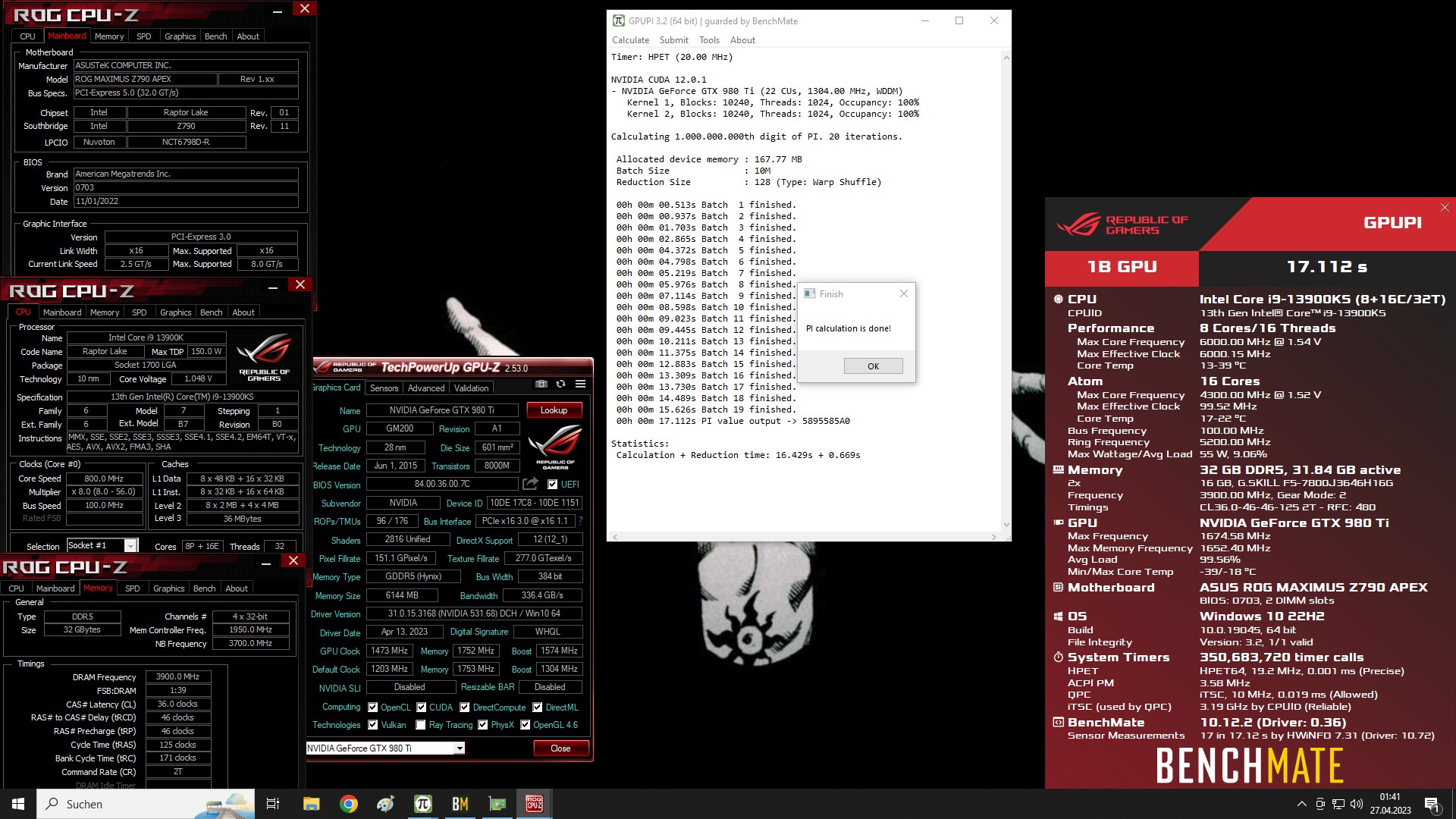Open the About menu in GPUPI
Screen dimensions: 1456x819
742,40
